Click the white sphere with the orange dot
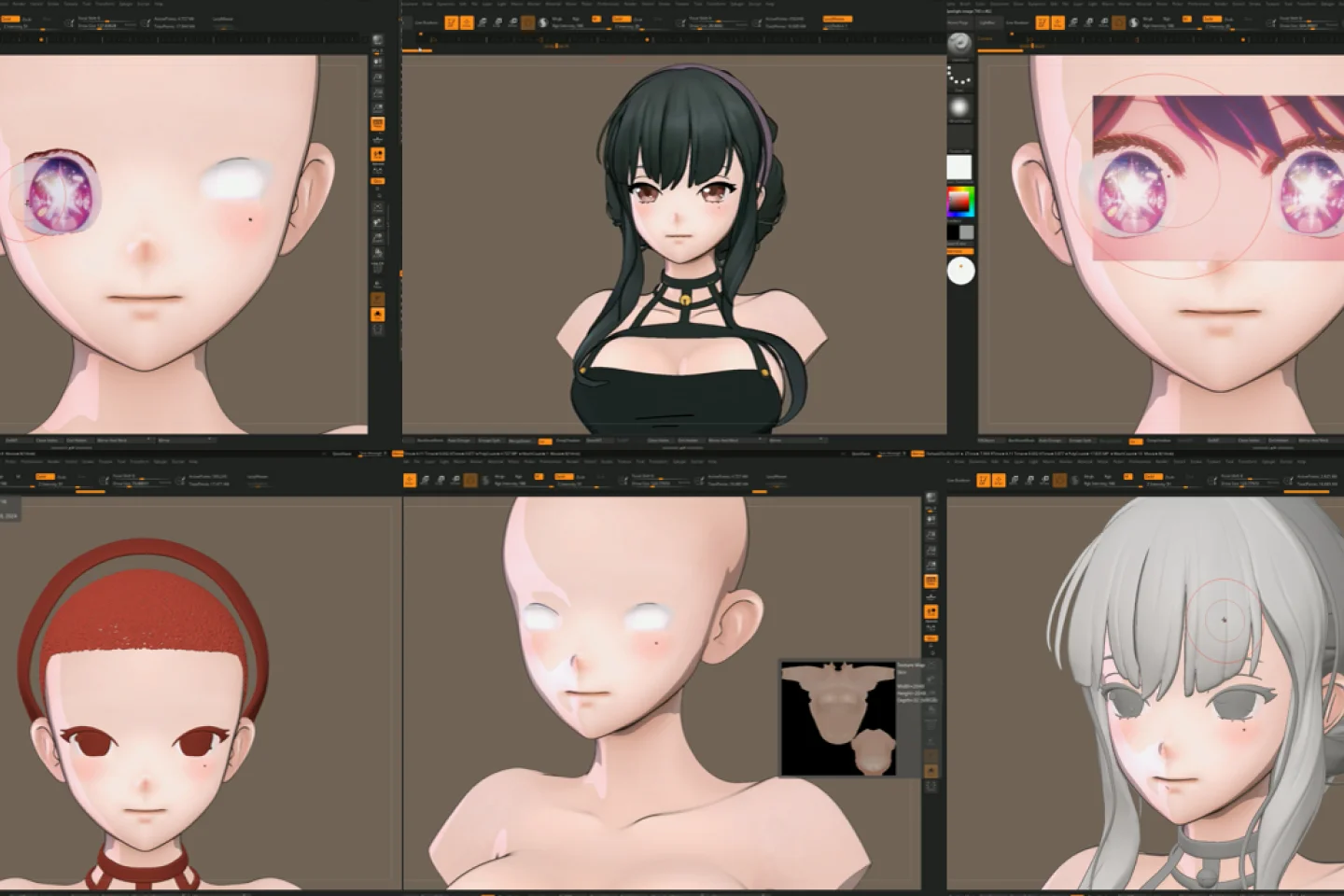Viewport: 1344px width, 896px height. pos(960,271)
